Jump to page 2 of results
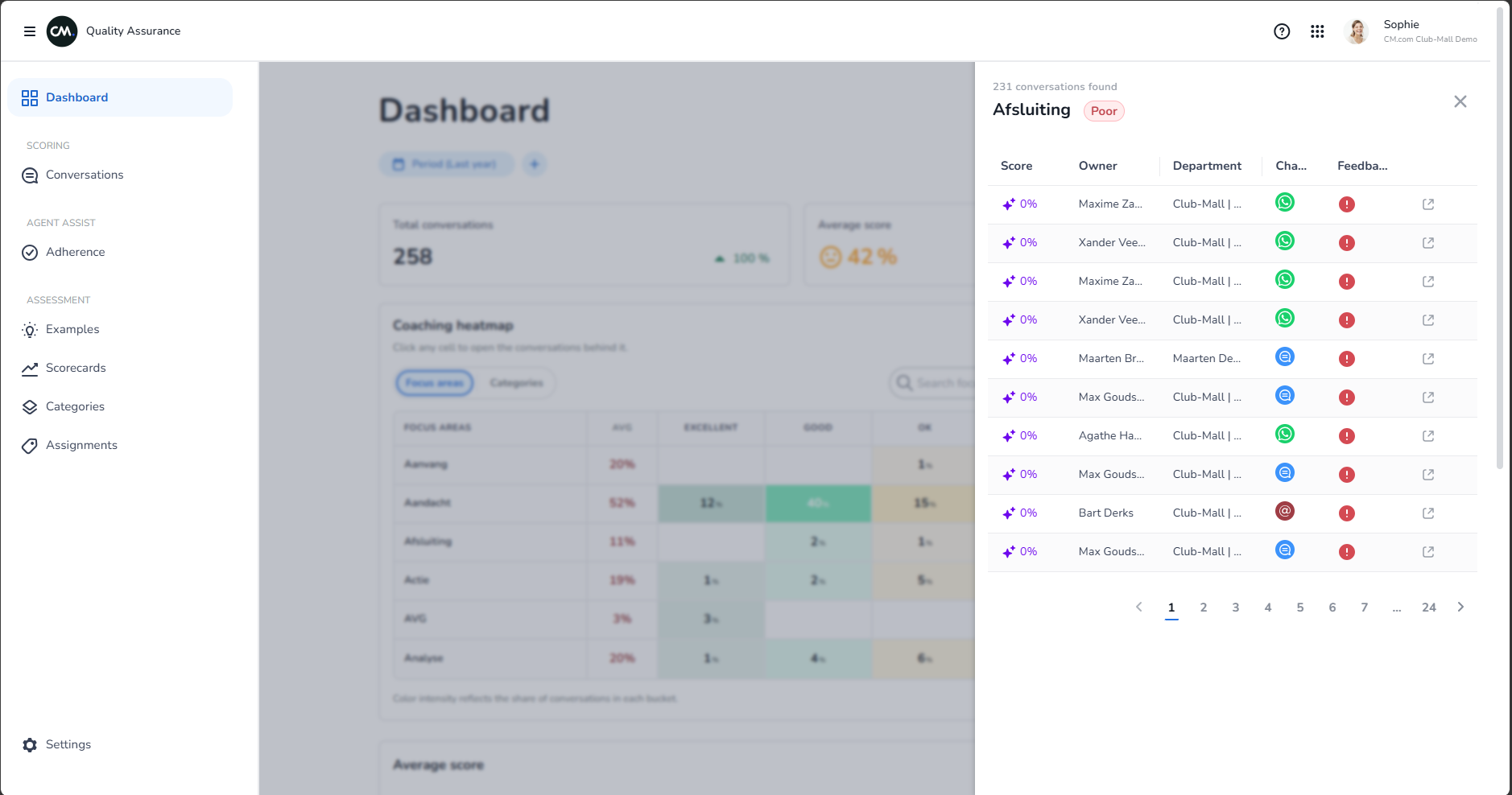Screen dimensions: 1512x795 point(1204,608)
